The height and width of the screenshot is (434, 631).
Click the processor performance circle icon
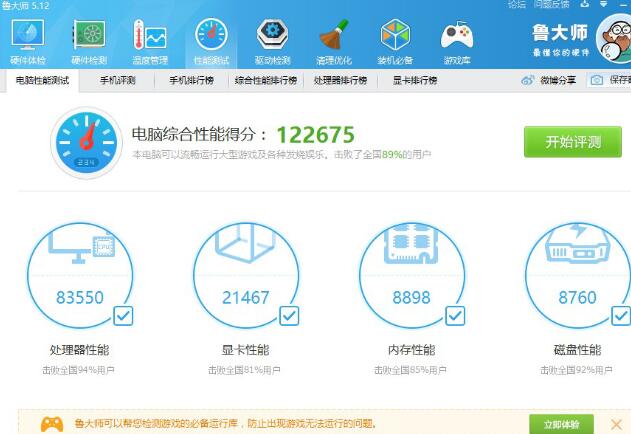tap(80, 275)
